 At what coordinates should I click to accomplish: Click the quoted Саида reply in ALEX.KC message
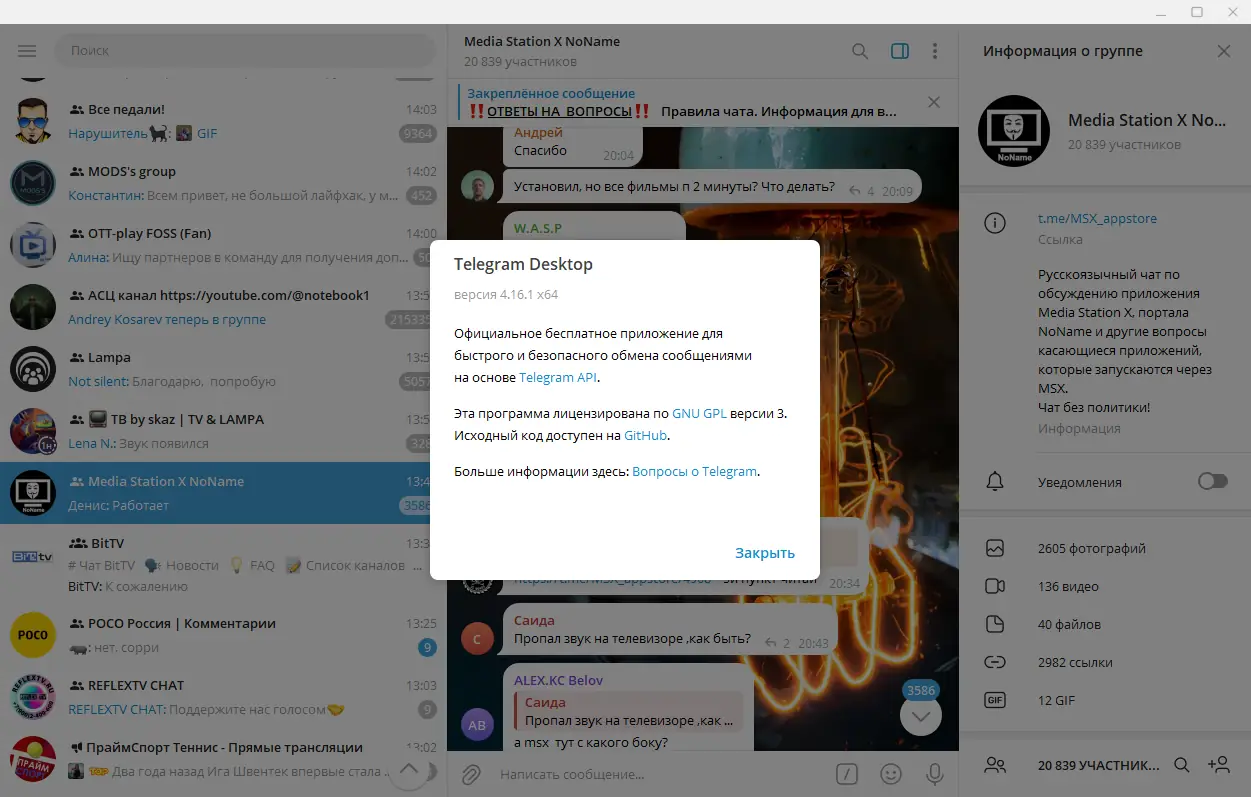[x=629, y=711]
